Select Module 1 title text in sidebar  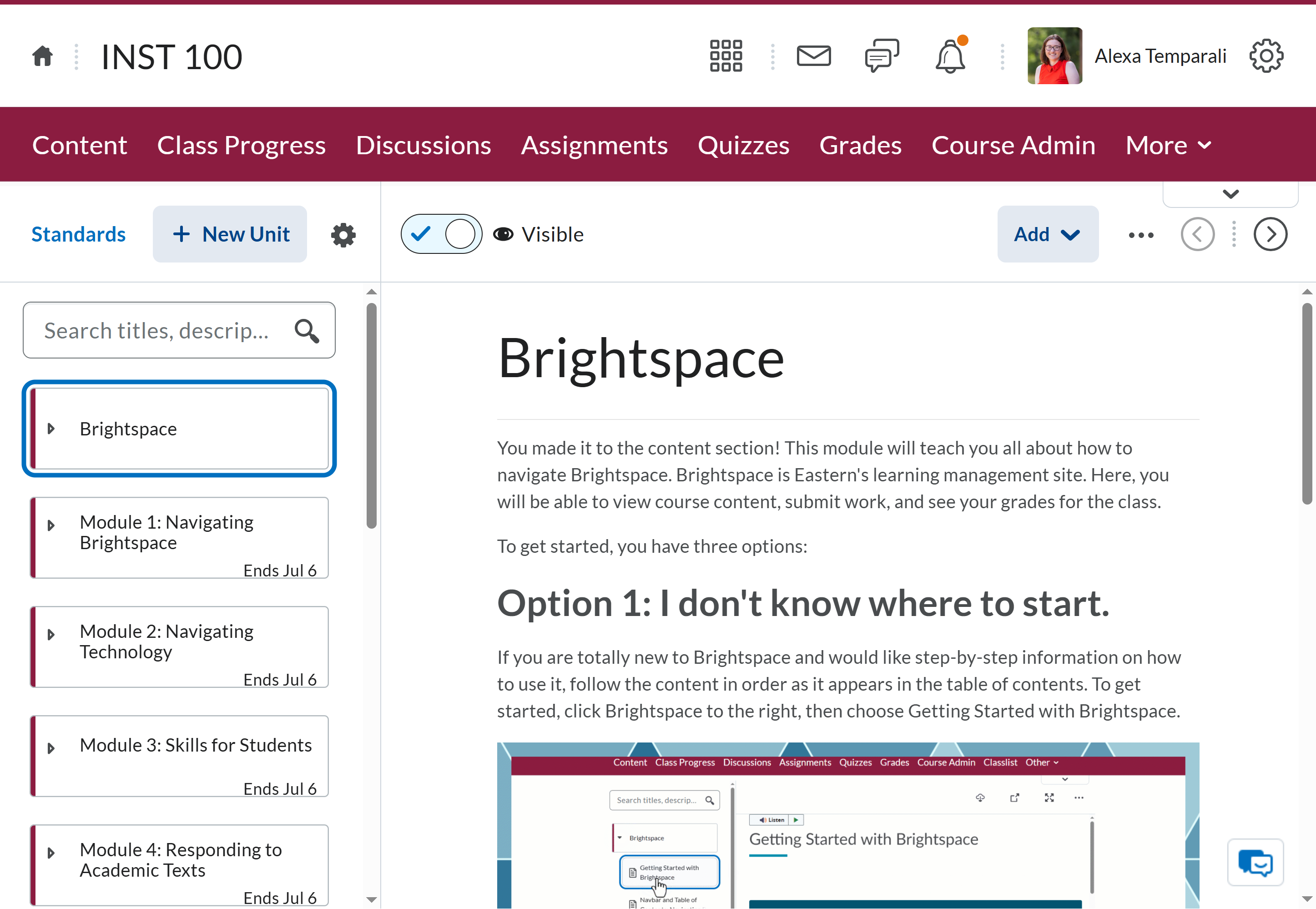coord(166,532)
